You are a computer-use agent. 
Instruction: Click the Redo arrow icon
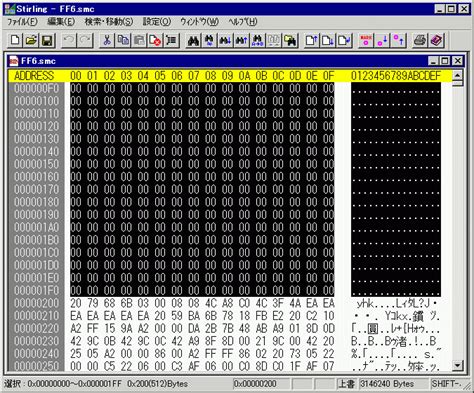pyautogui.click(x=85, y=40)
